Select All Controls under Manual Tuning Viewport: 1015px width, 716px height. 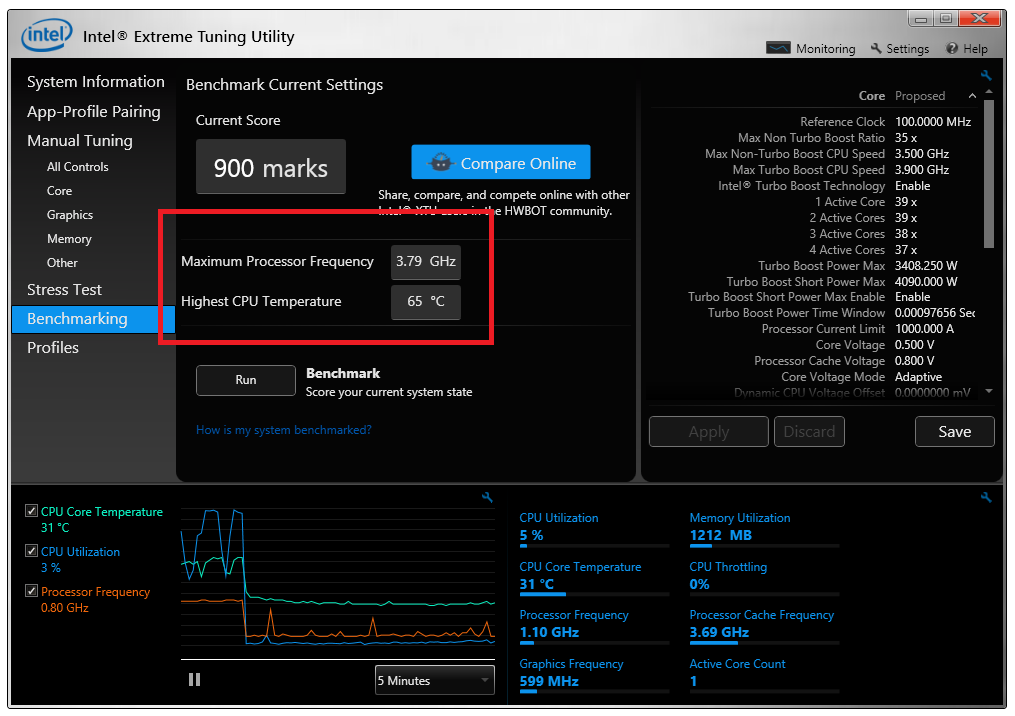click(78, 166)
